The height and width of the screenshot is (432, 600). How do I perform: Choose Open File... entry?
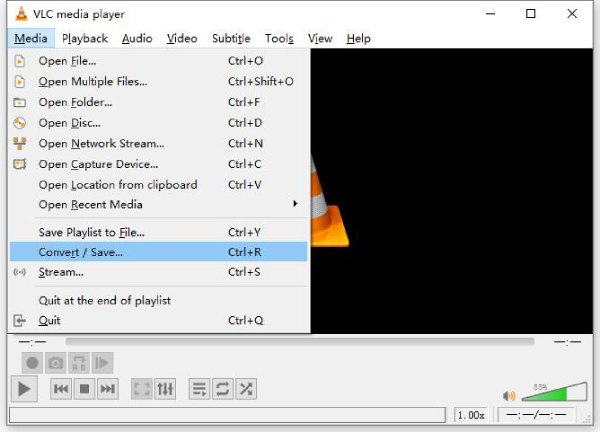coord(158,61)
